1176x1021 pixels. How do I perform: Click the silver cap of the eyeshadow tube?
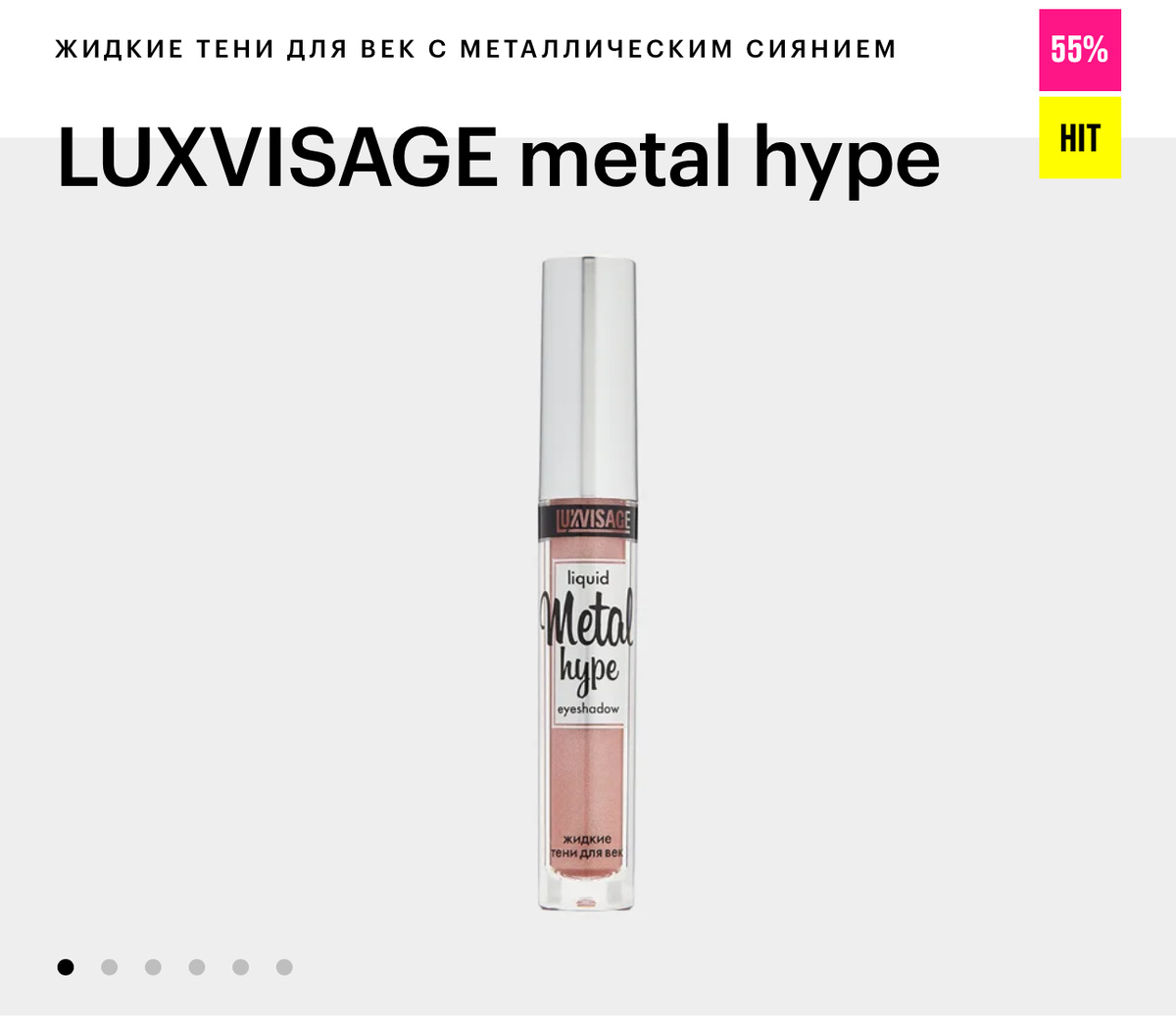[x=588, y=380]
